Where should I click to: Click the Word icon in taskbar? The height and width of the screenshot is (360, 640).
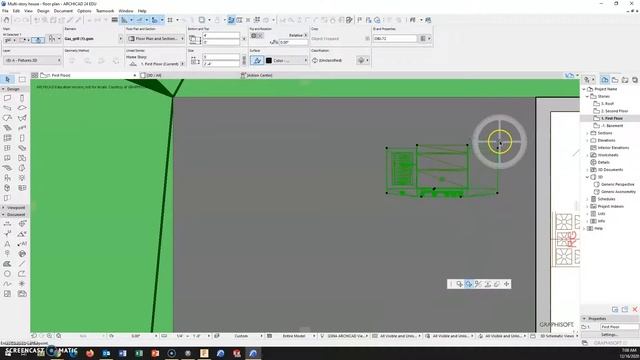pyautogui.click(x=122, y=353)
